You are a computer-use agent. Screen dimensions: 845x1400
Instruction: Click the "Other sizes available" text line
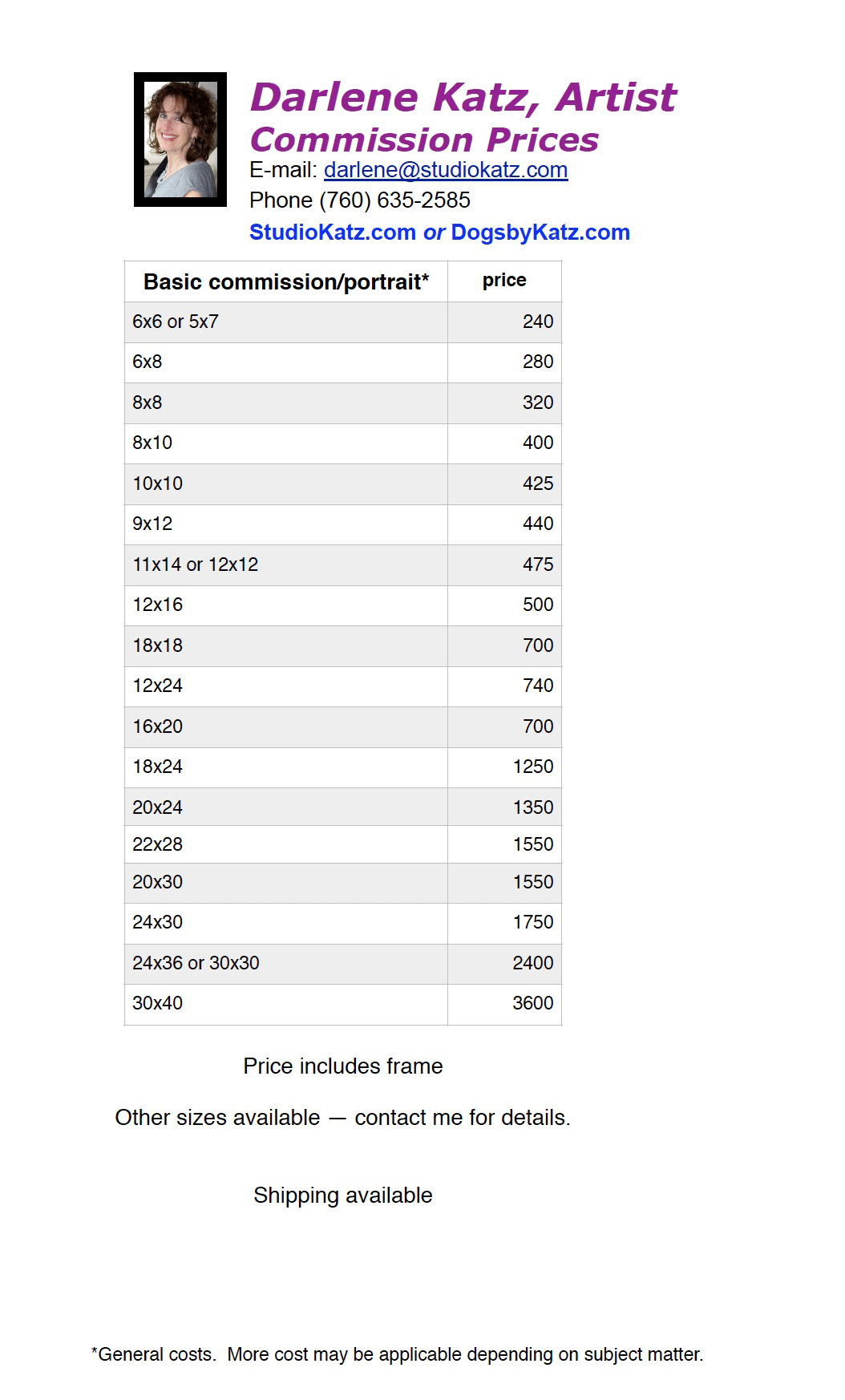pos(342,1118)
